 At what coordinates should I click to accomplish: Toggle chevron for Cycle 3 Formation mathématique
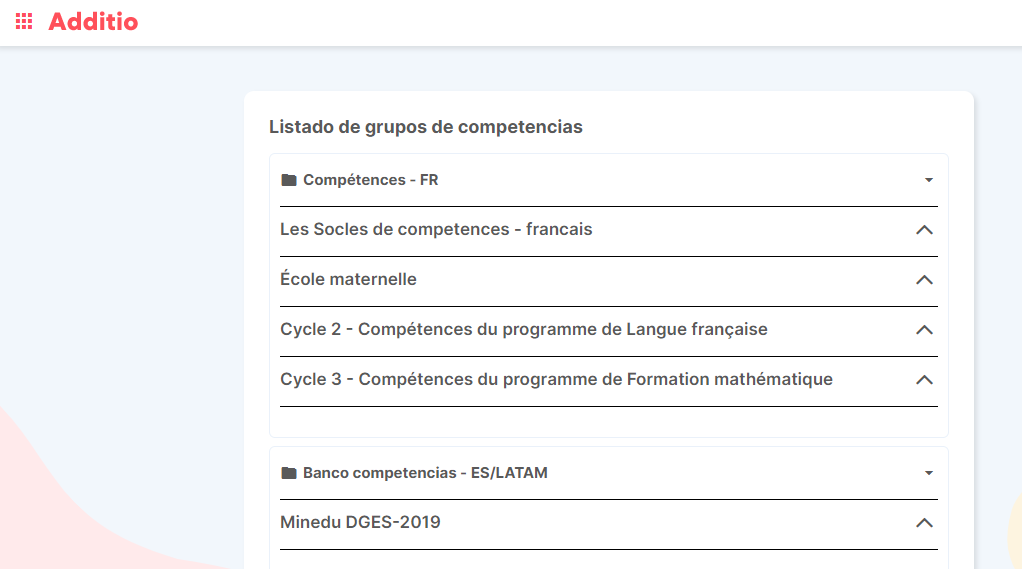pos(924,380)
